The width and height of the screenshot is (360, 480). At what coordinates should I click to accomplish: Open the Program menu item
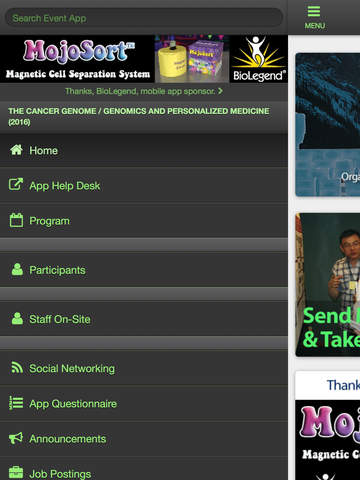(144, 221)
